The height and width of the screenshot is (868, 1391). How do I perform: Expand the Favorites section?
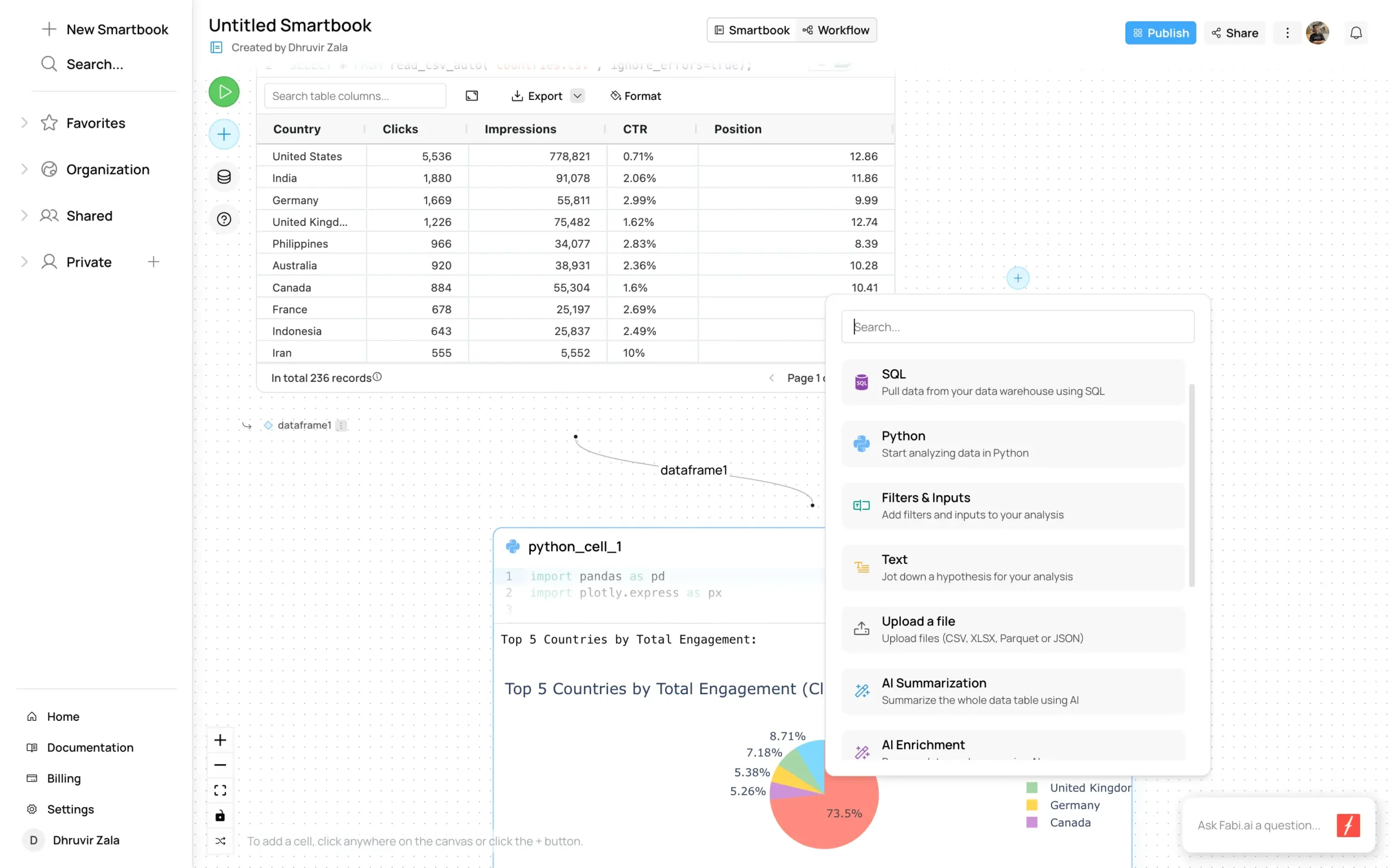pyautogui.click(x=24, y=123)
